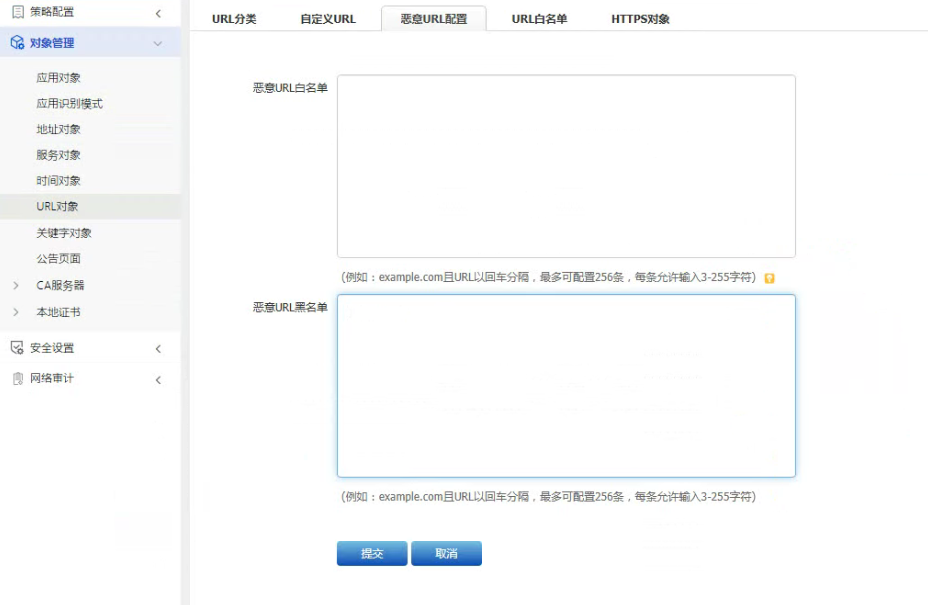
Task: Switch to the URL分类 tab
Action: point(234,19)
